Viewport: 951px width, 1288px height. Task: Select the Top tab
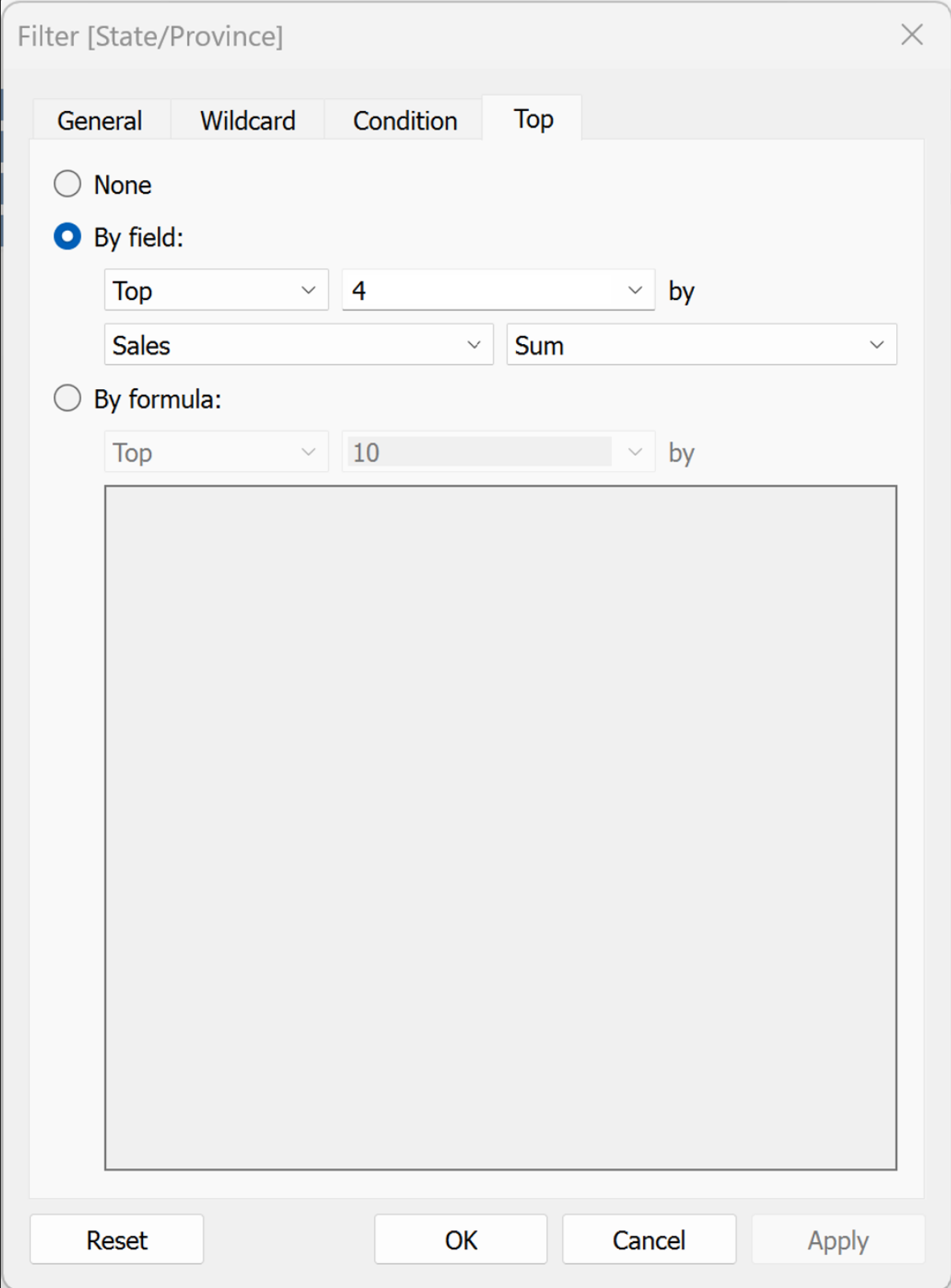[533, 119]
